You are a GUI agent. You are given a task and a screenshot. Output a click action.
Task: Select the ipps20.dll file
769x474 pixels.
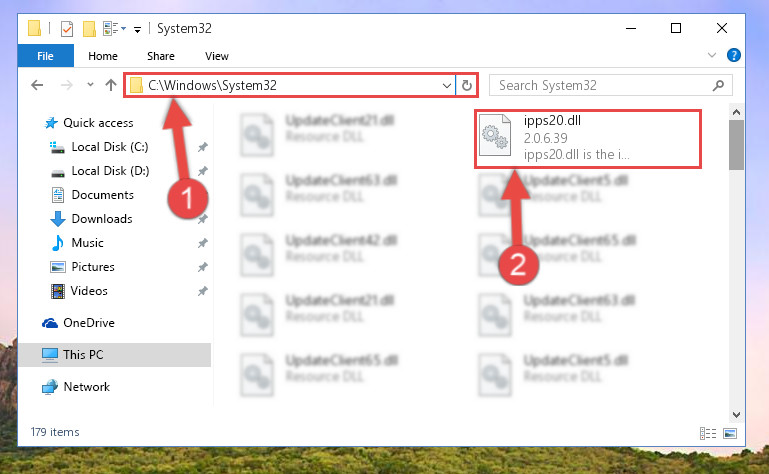588,139
